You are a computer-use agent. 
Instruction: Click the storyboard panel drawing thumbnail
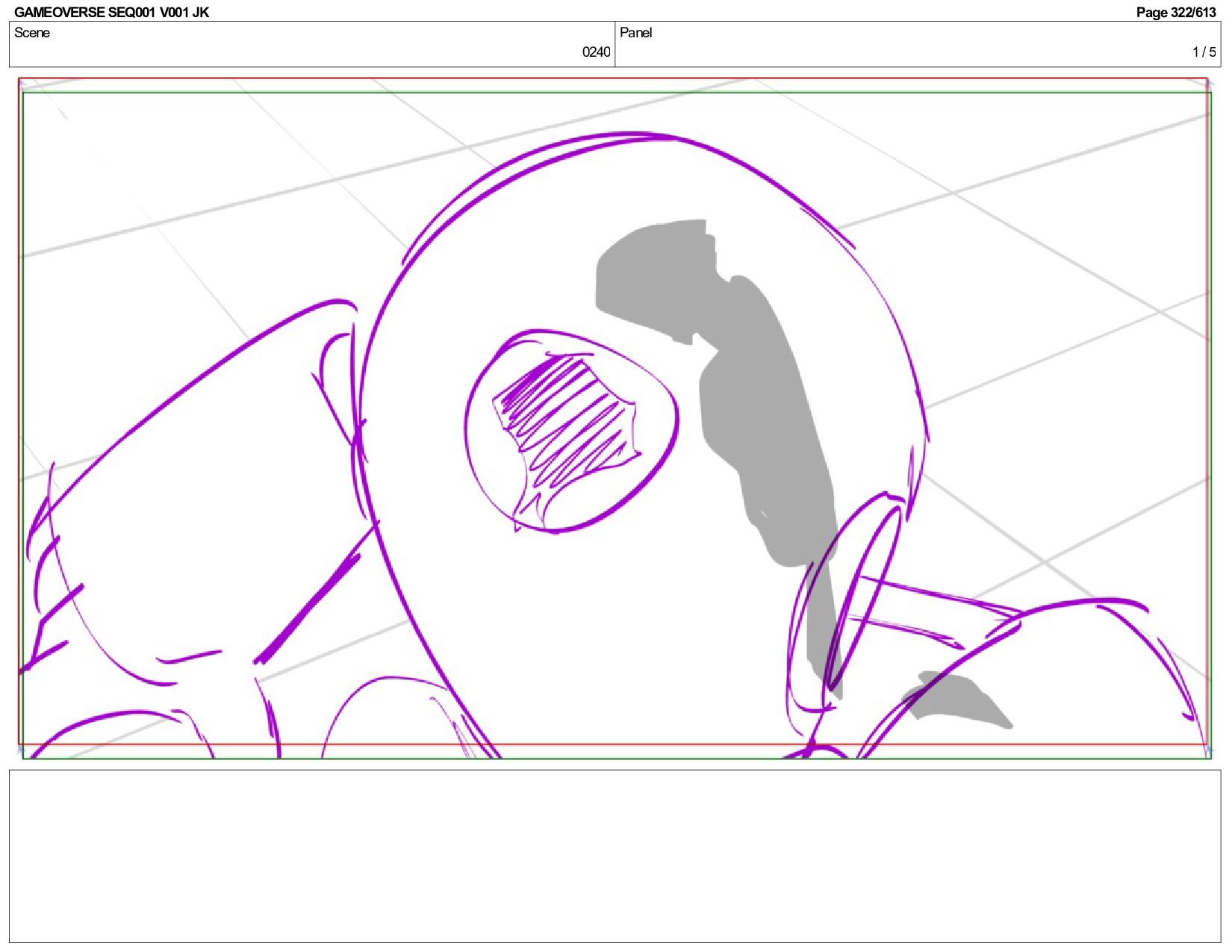[614, 418]
